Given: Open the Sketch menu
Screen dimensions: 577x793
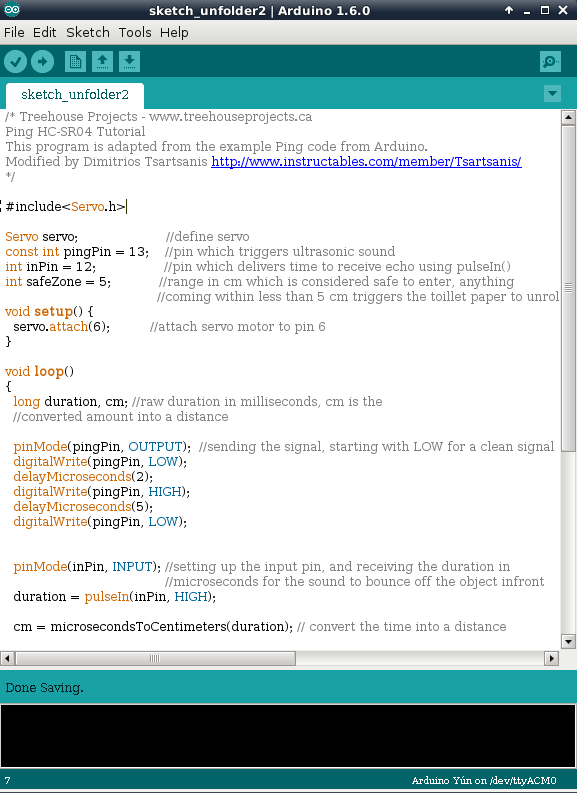Looking at the screenshot, I should coord(88,32).
